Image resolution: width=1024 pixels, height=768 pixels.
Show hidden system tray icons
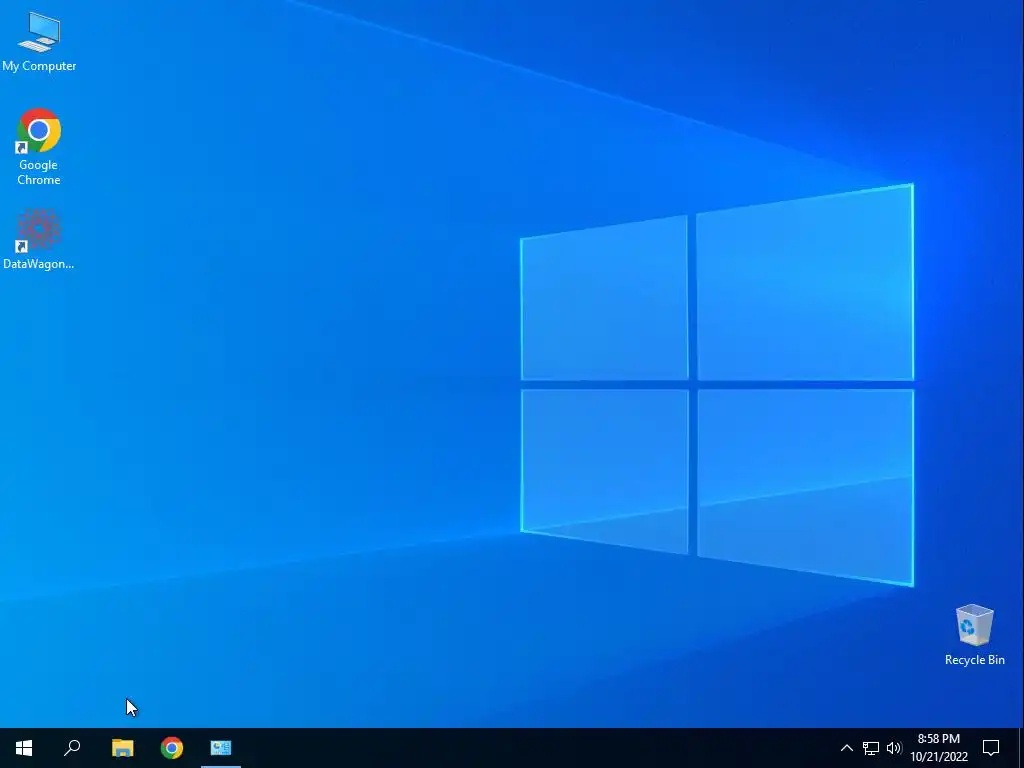click(x=846, y=748)
